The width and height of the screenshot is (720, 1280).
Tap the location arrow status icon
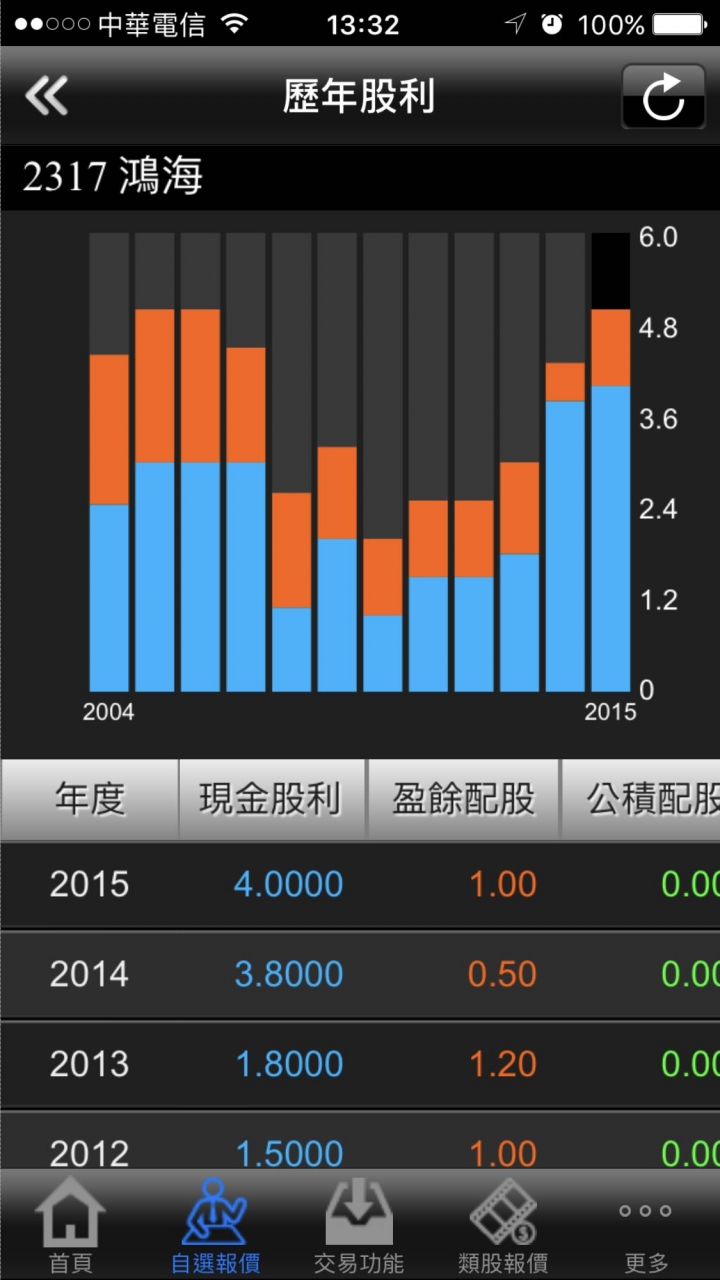click(515, 24)
